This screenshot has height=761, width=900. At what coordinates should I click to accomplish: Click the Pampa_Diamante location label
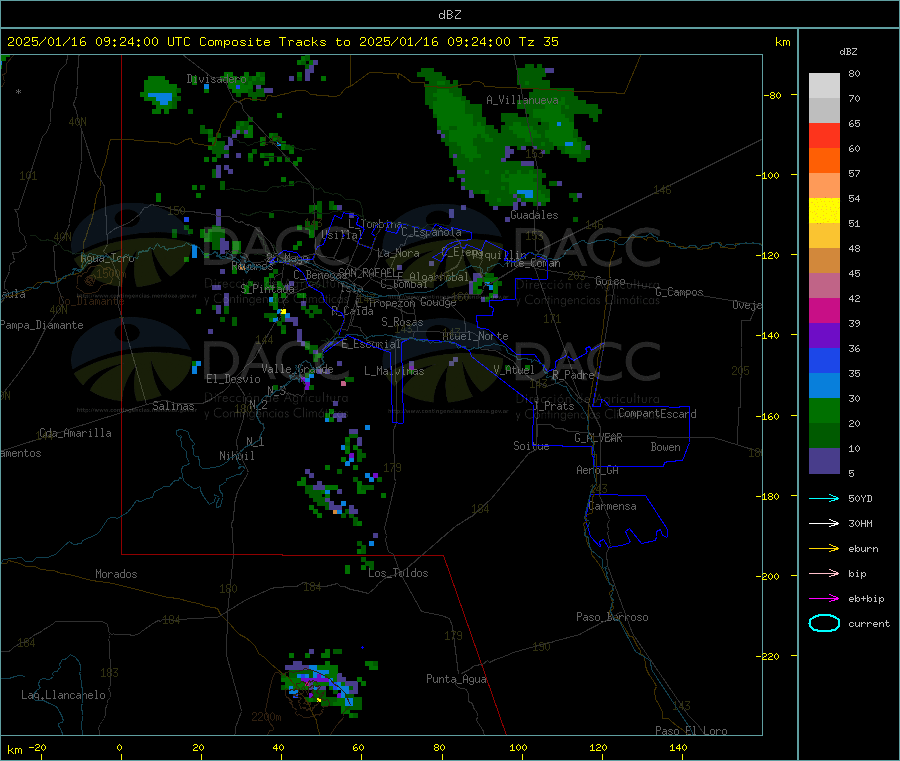tap(42, 325)
